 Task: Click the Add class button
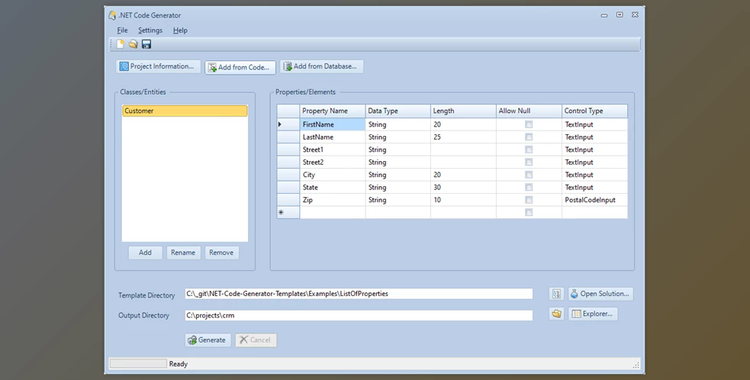(x=145, y=253)
